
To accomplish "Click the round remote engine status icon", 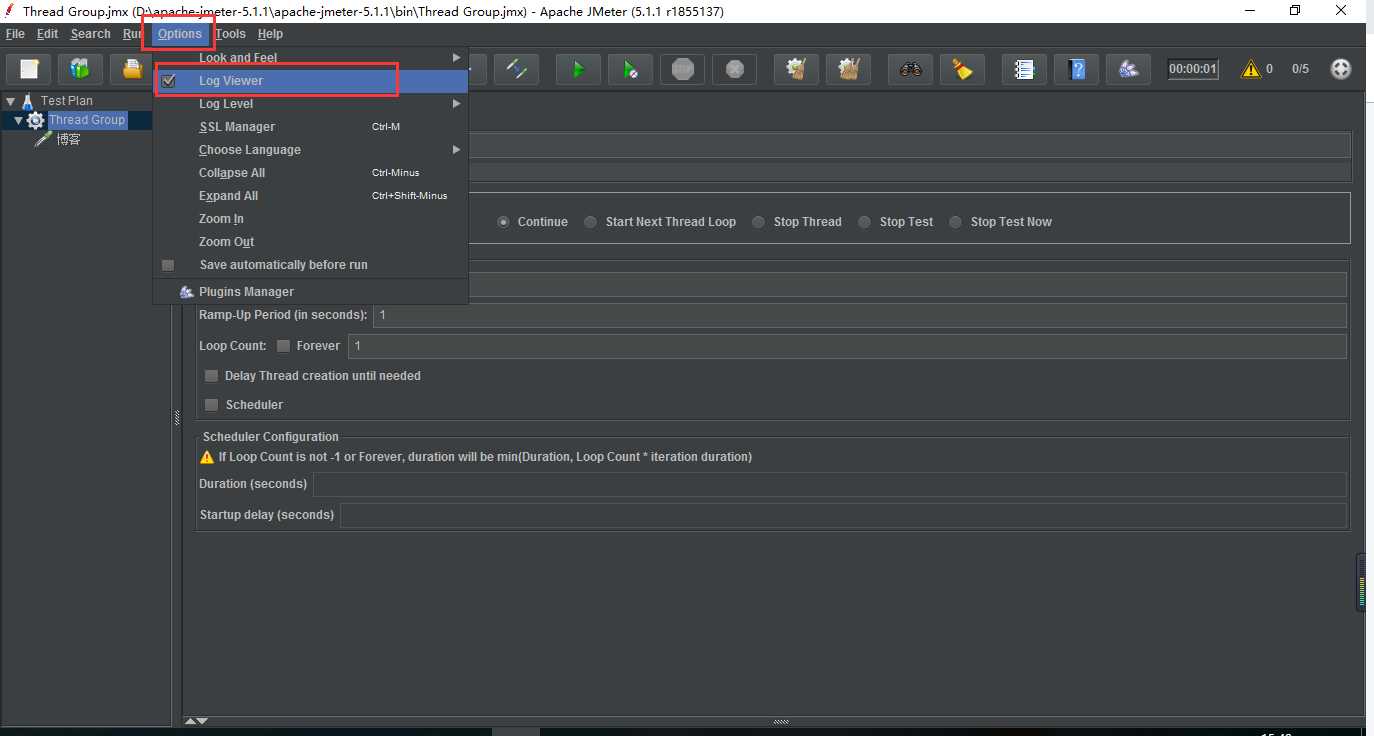I will pyautogui.click(x=1341, y=69).
